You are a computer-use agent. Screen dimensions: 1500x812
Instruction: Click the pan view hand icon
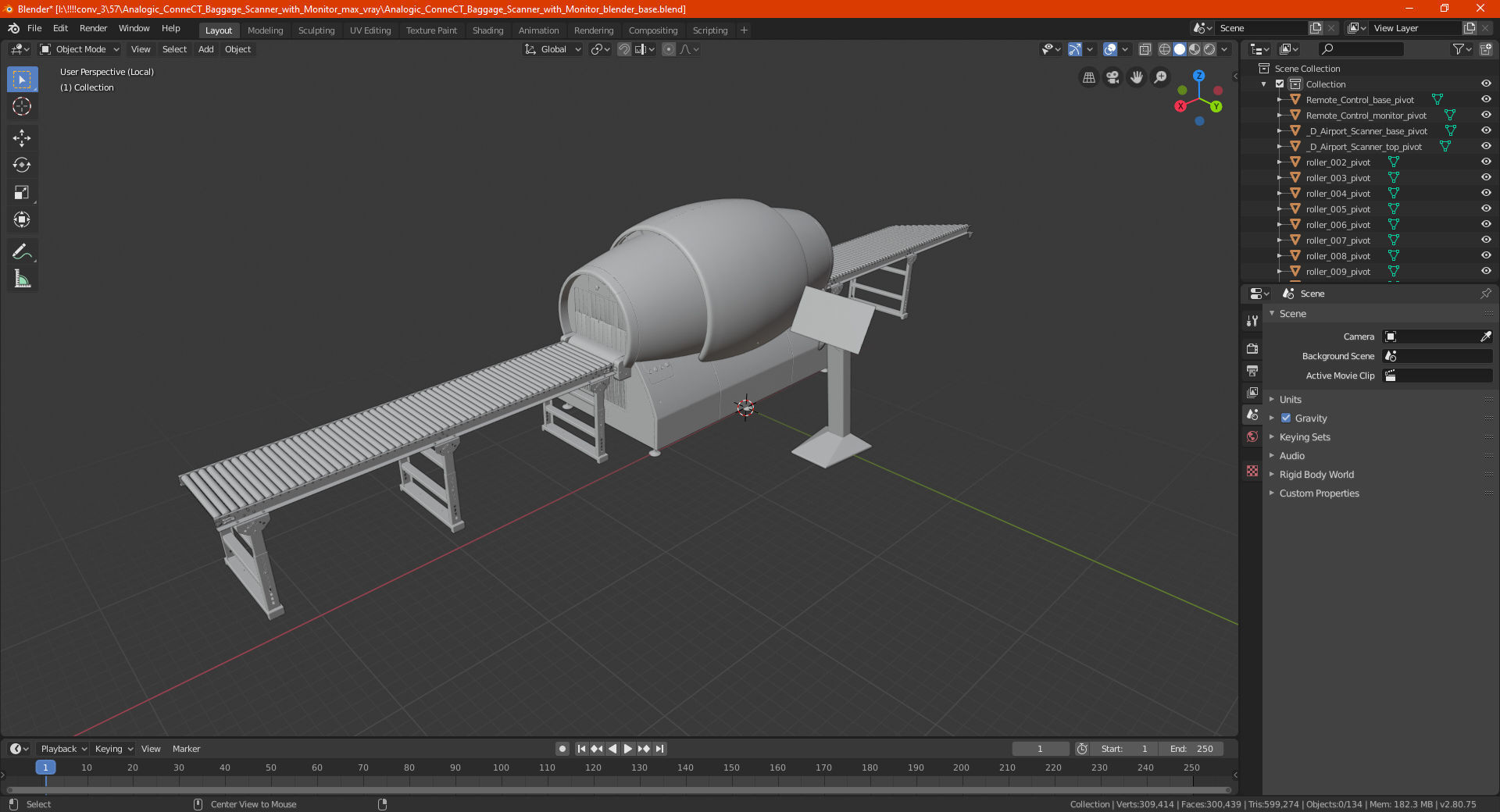click(1137, 77)
